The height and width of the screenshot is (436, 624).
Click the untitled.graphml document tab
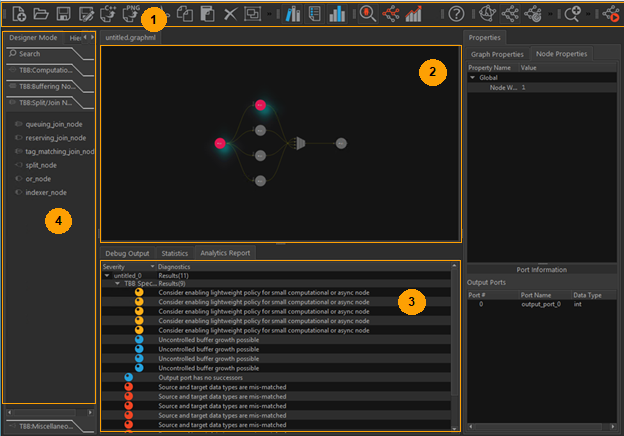[132, 37]
